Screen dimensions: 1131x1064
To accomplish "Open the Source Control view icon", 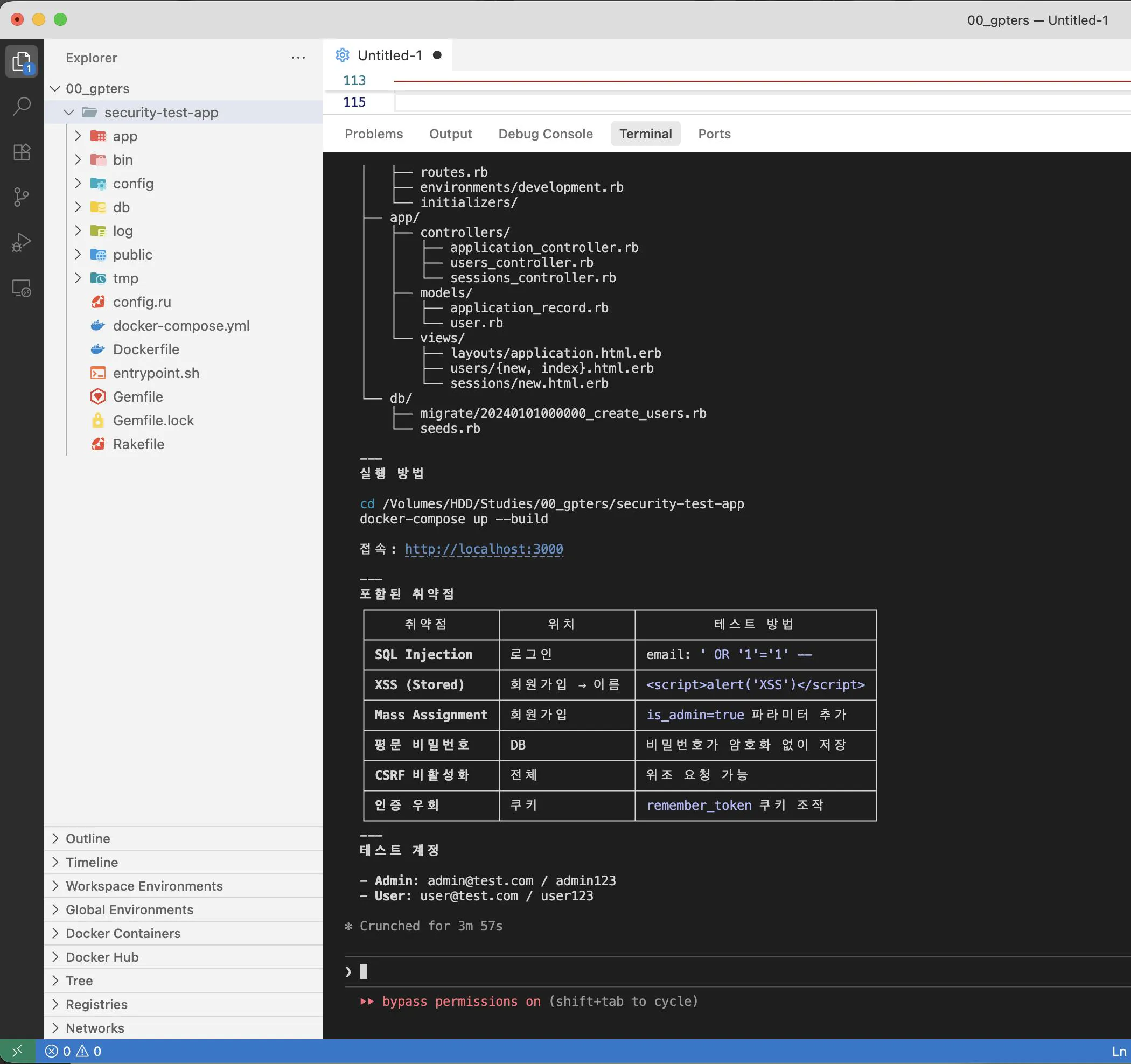I will point(22,197).
